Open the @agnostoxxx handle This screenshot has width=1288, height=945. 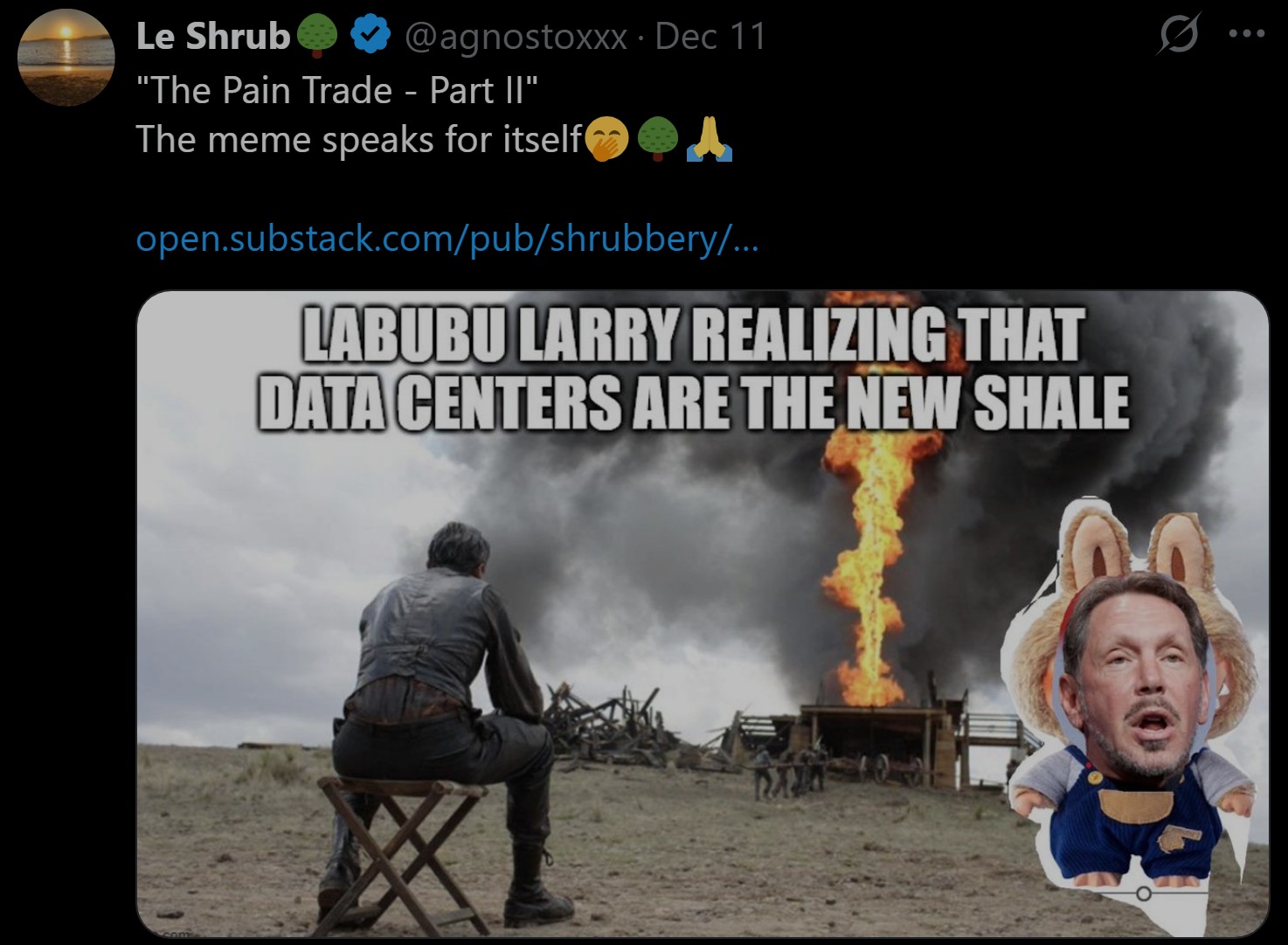click(x=516, y=37)
